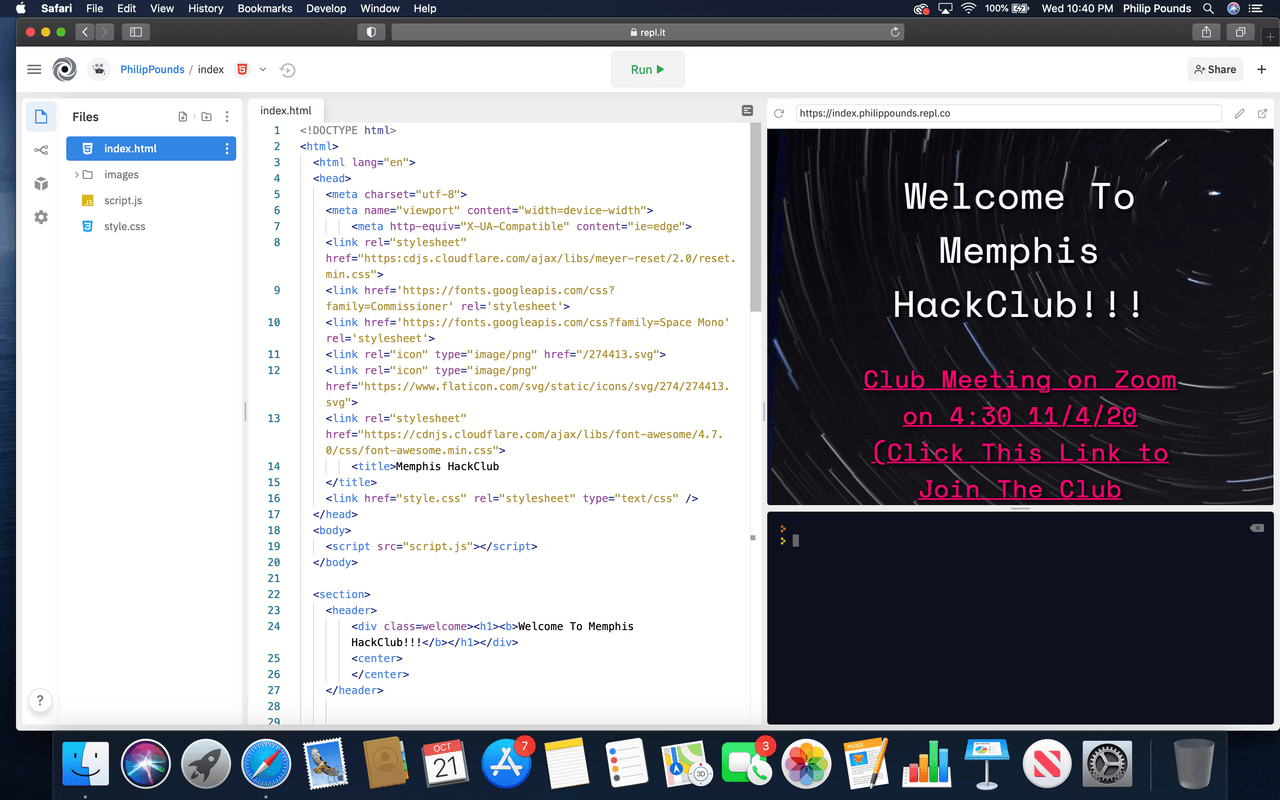Open the Settings gear sidebar icon

coord(41,217)
